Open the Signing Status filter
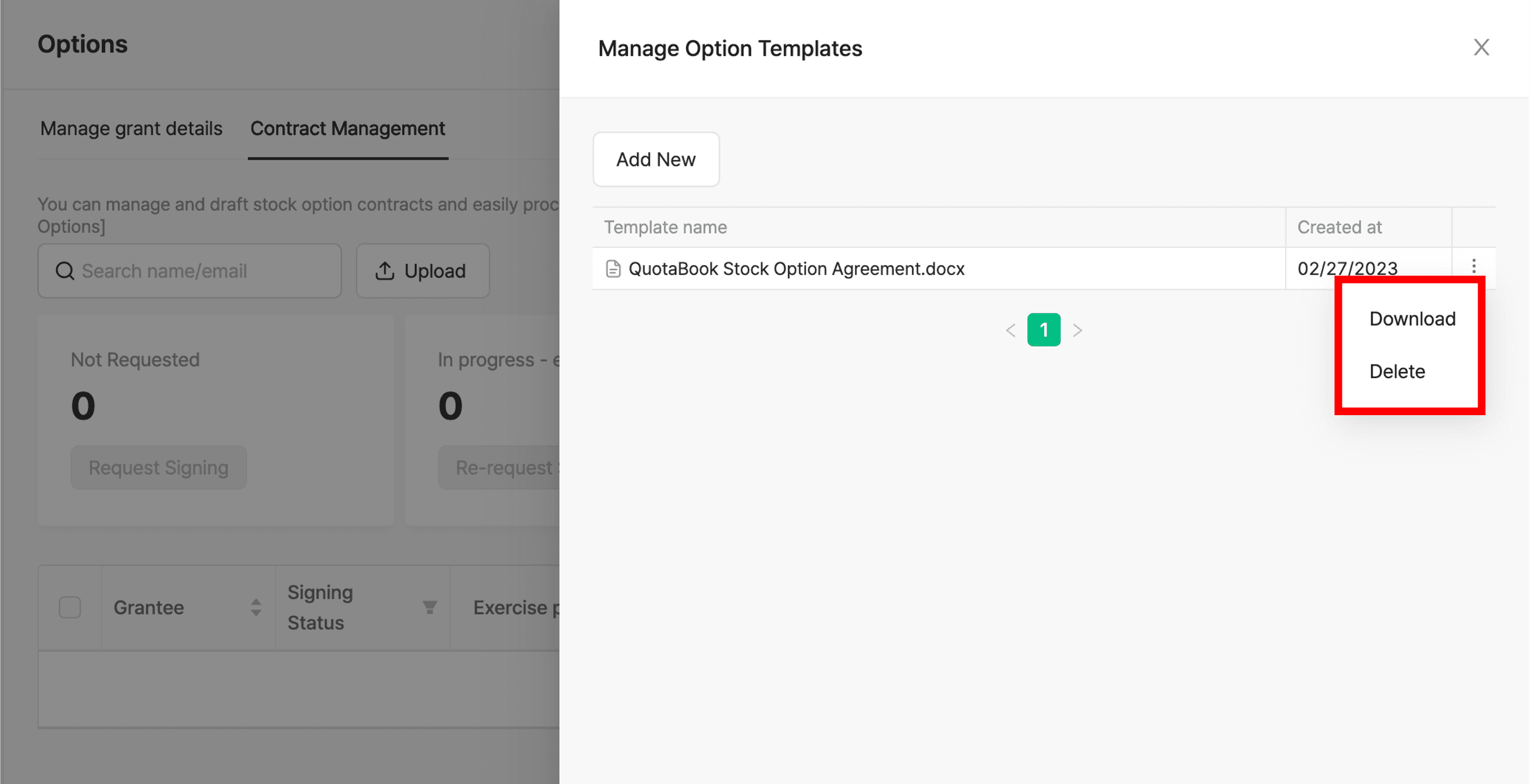Screen dimensions: 1531x784 [x=429, y=606]
